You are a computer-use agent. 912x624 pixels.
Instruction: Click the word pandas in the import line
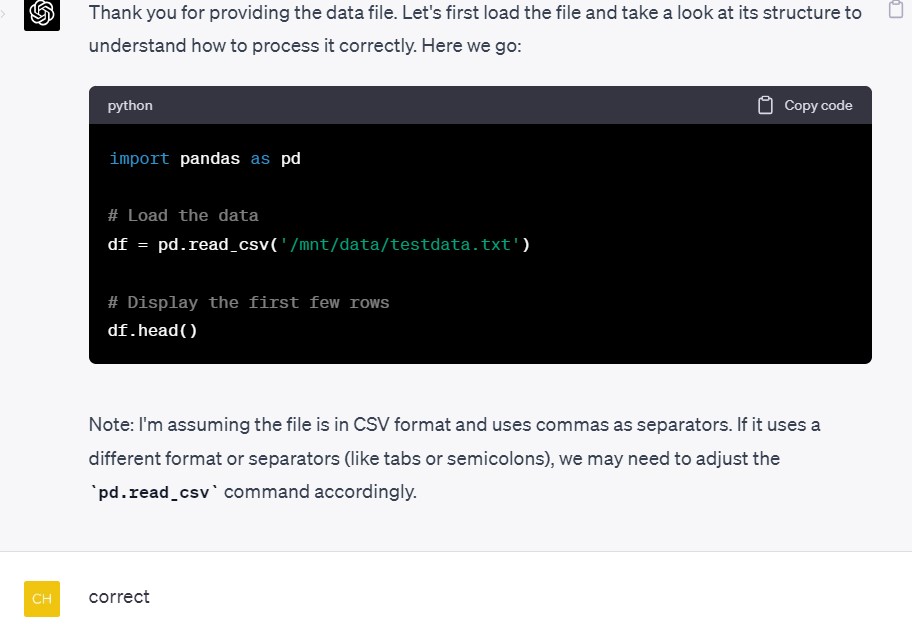210,158
